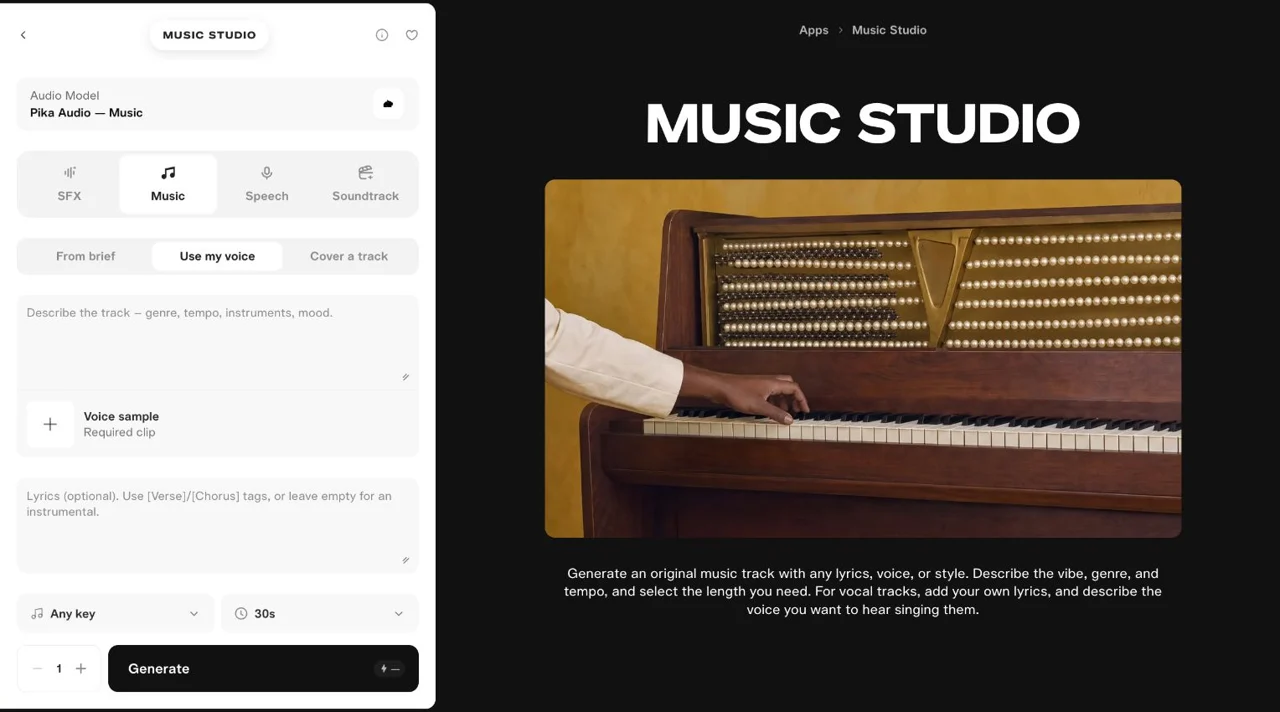1280x712 pixels.
Task: Focus the Lyrics text field
Action: [218, 525]
